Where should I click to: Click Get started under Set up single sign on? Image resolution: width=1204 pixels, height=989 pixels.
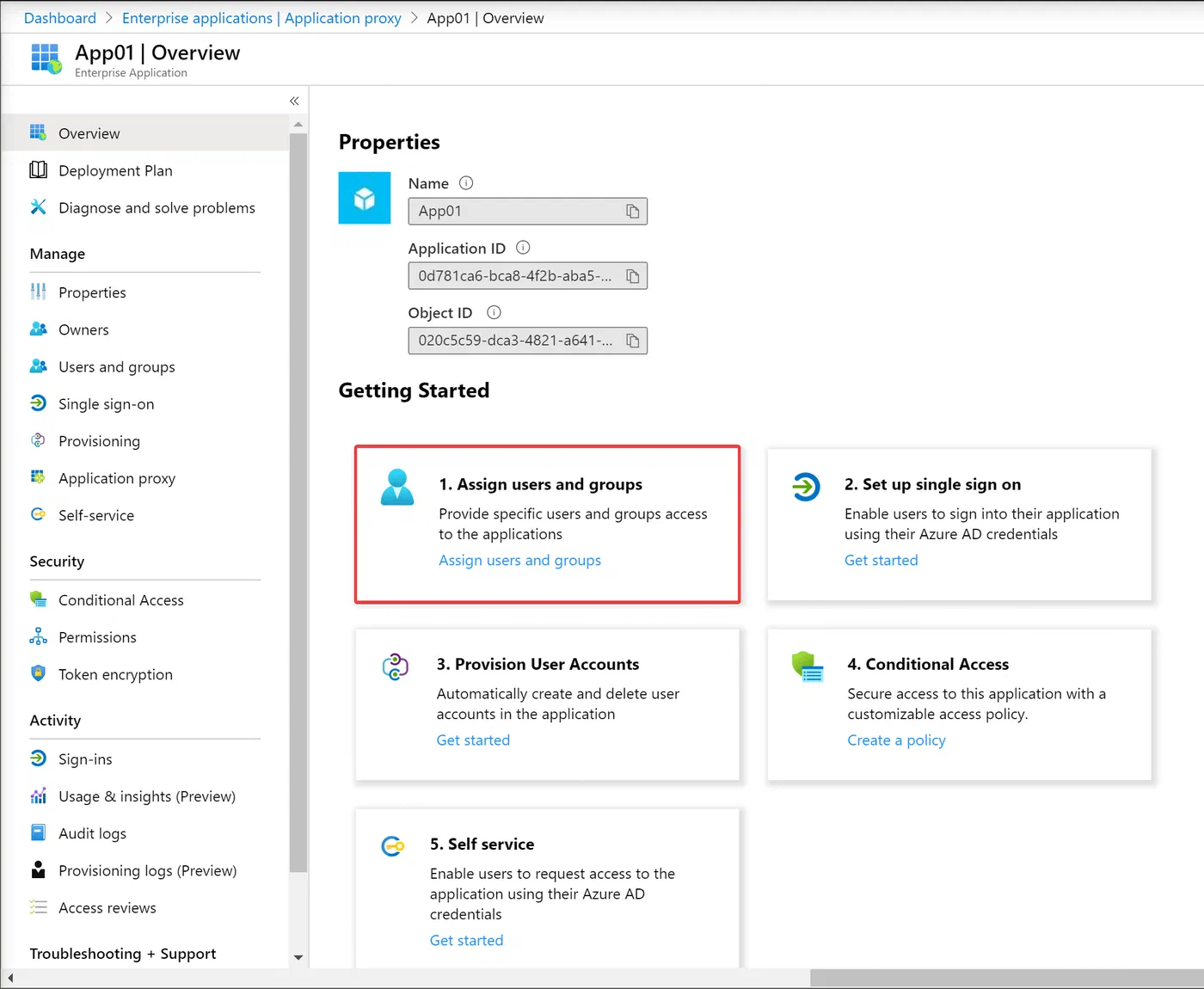coord(881,560)
